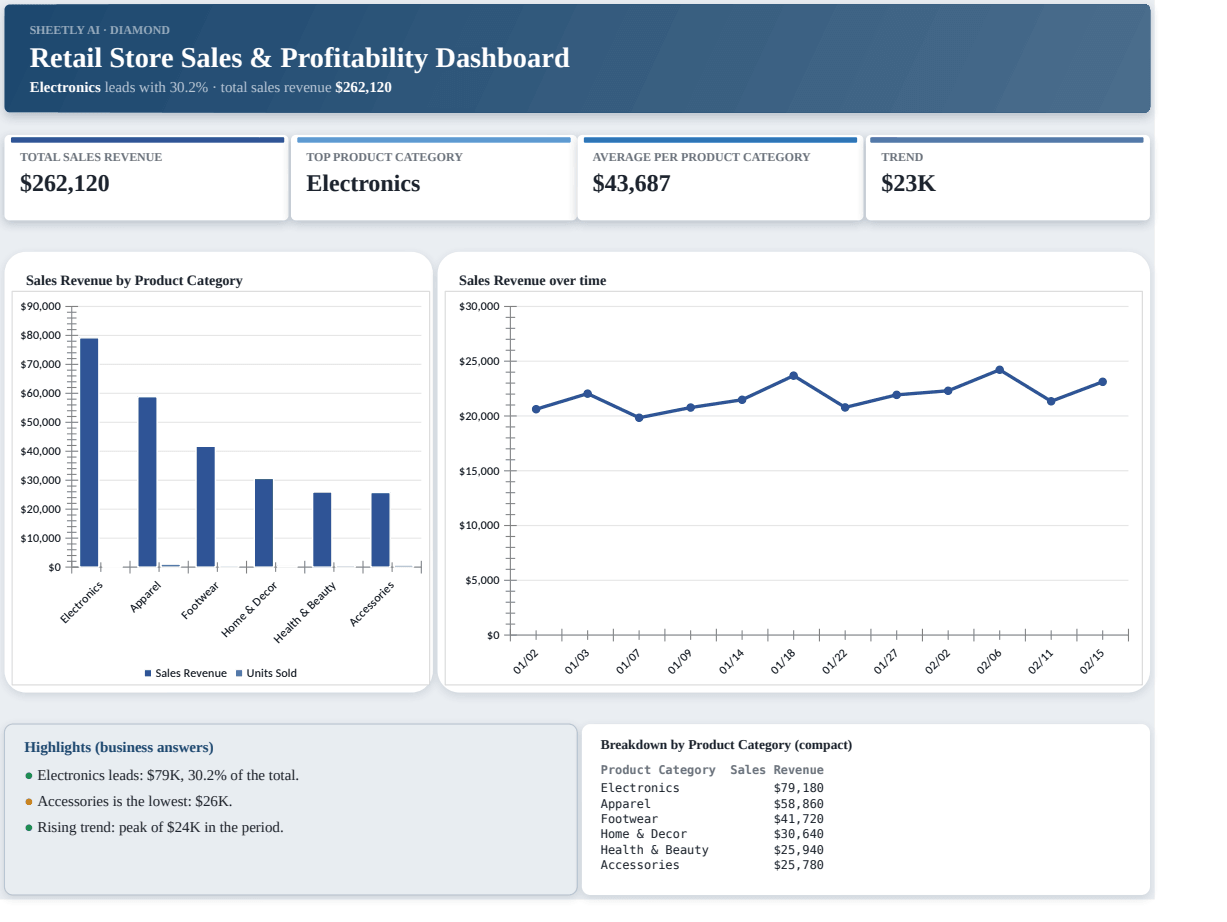Screen dimensions: 1227x922
Task: Click 'TOP PRODUCT CATEGORY' card label
Action: tap(384, 157)
